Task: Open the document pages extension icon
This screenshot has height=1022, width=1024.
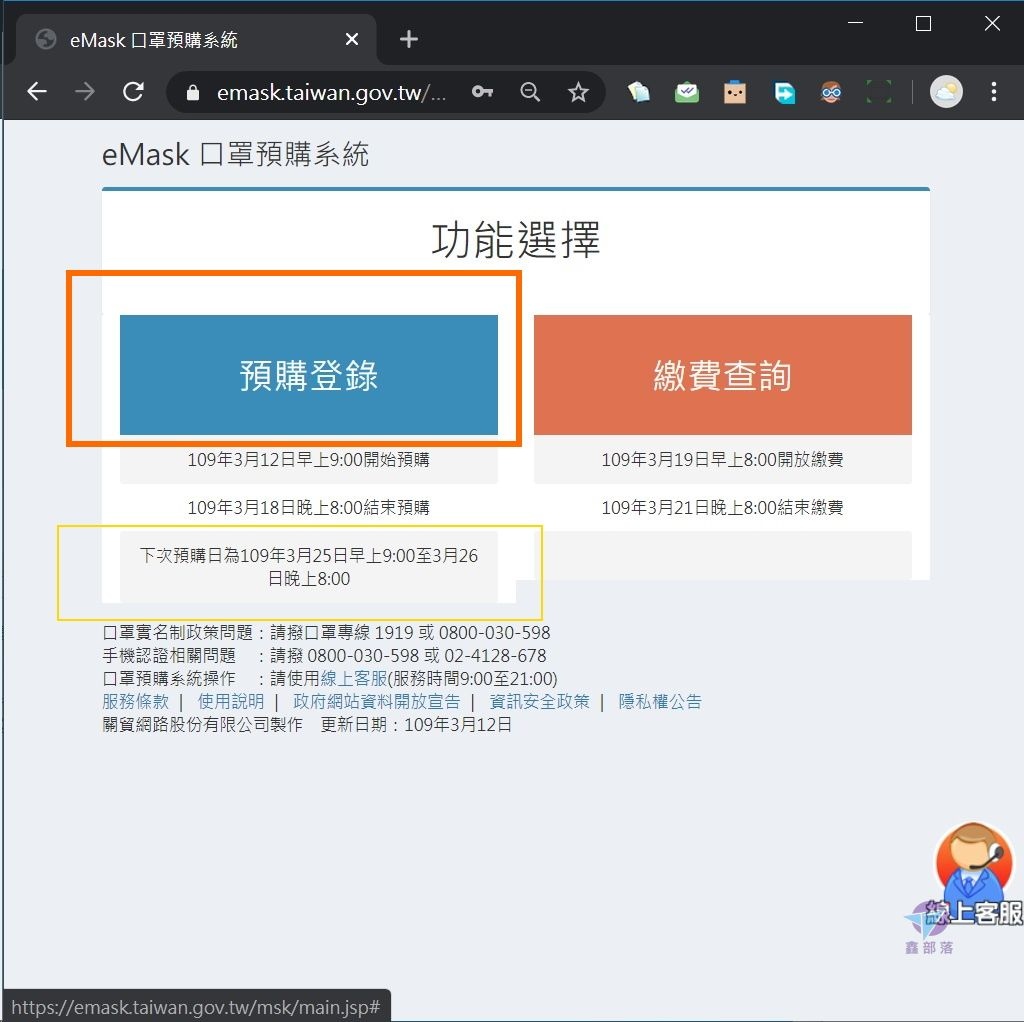Action: tap(639, 92)
